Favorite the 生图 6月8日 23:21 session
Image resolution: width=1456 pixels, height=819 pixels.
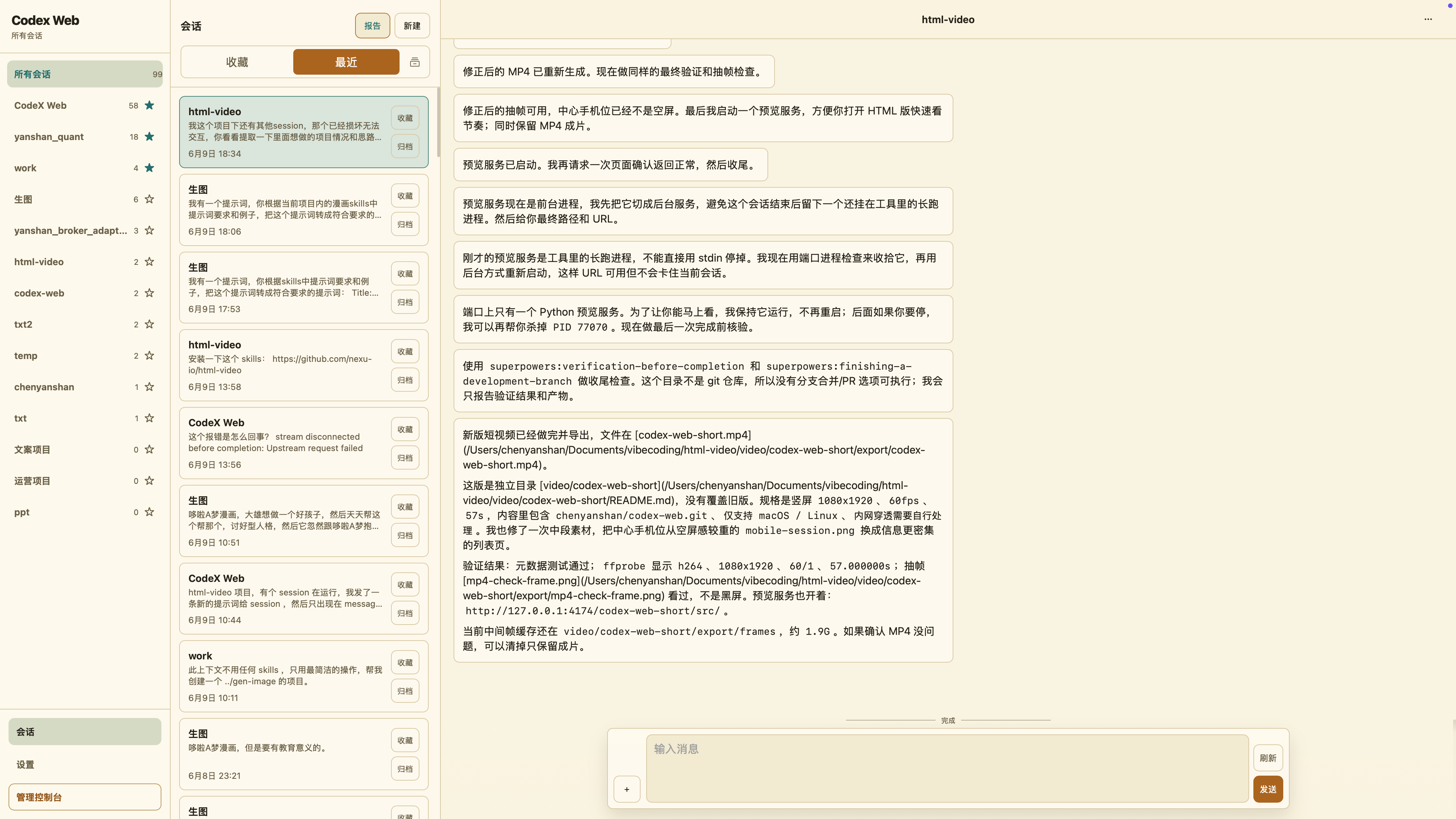click(405, 740)
